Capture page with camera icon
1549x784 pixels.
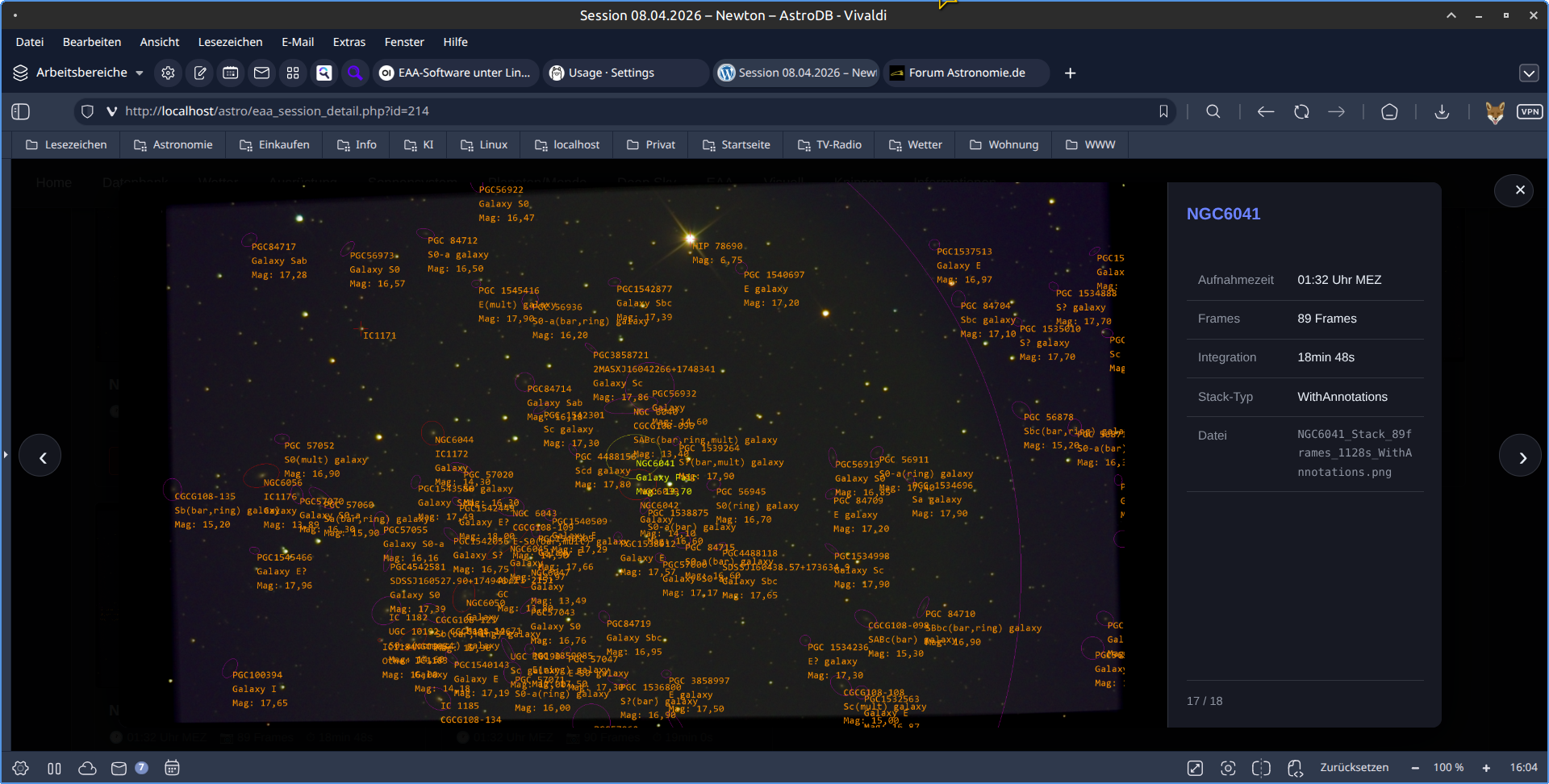[x=1228, y=768]
